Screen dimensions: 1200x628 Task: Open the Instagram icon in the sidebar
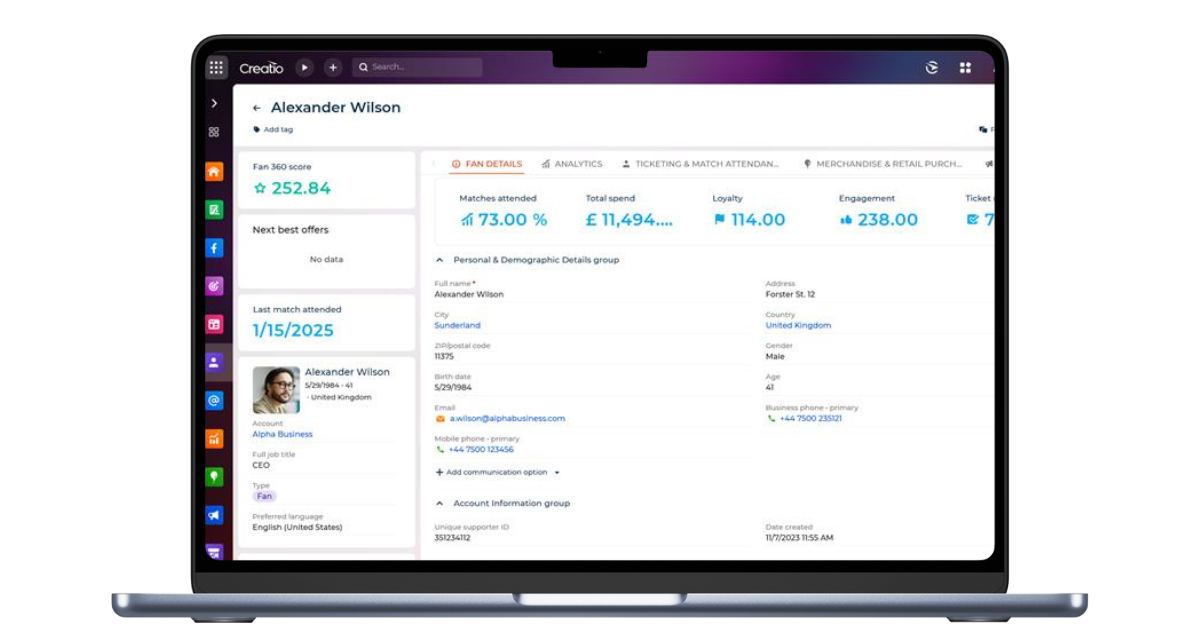coord(214,286)
